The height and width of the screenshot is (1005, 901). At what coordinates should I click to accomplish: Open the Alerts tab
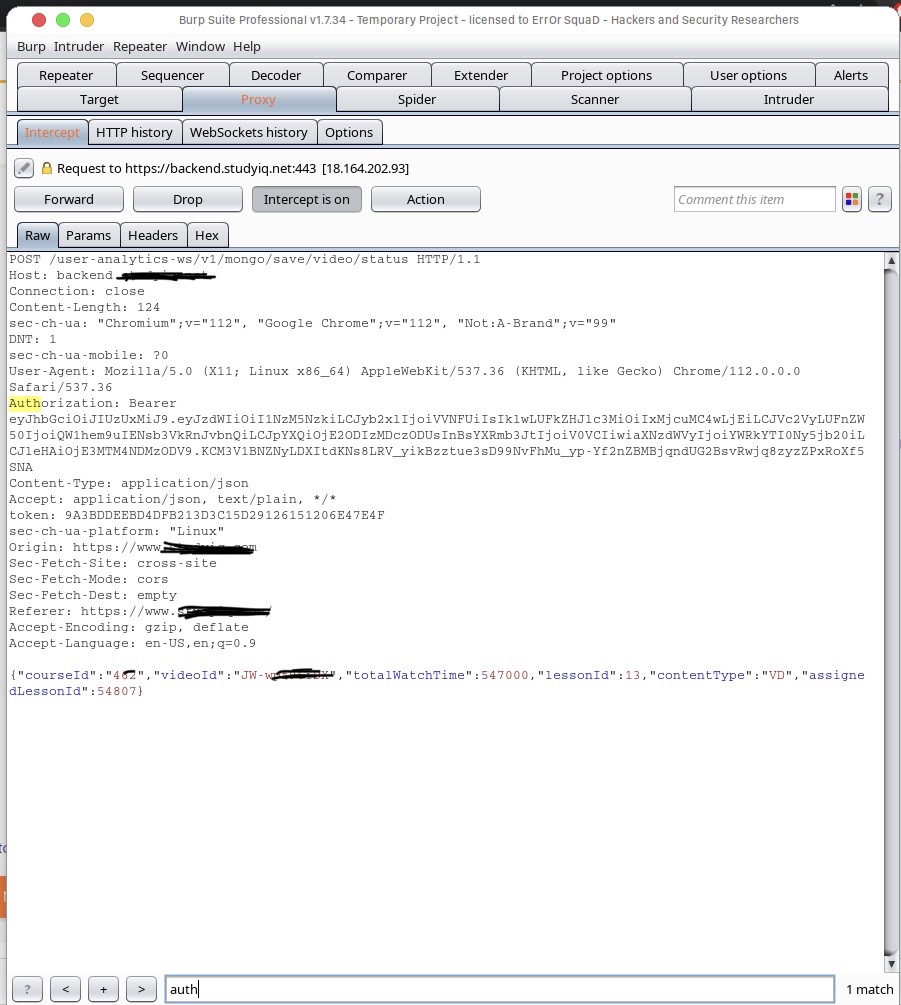(x=850, y=75)
